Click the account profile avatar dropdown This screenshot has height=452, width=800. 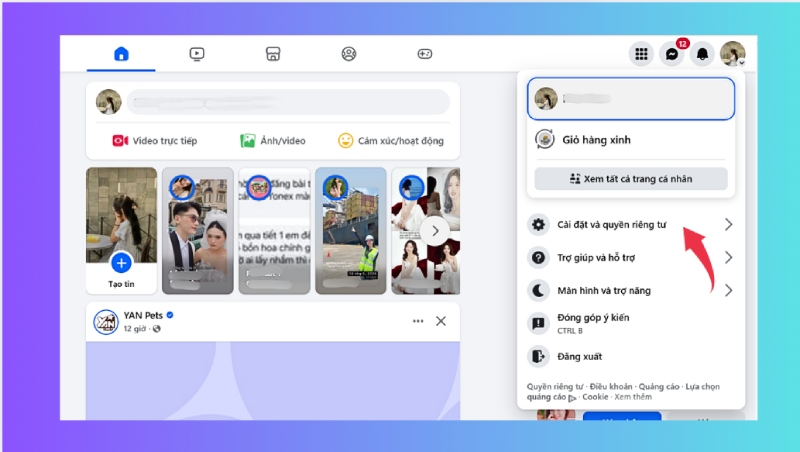point(733,54)
